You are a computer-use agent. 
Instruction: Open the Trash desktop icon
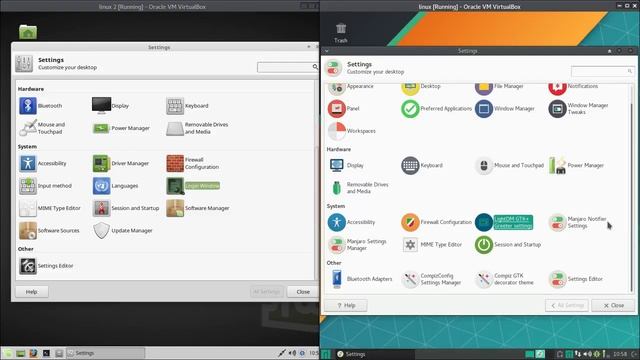(x=341, y=33)
